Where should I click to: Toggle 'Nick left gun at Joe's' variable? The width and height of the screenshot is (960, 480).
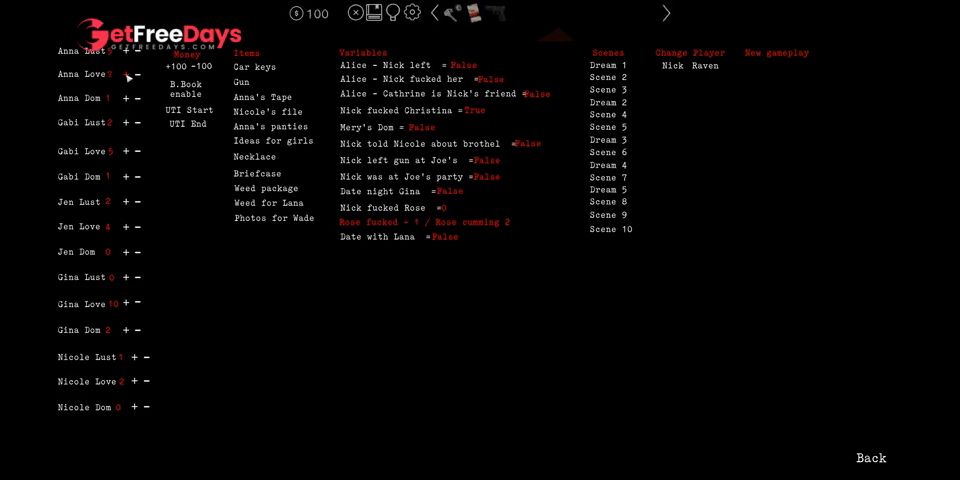420,160
